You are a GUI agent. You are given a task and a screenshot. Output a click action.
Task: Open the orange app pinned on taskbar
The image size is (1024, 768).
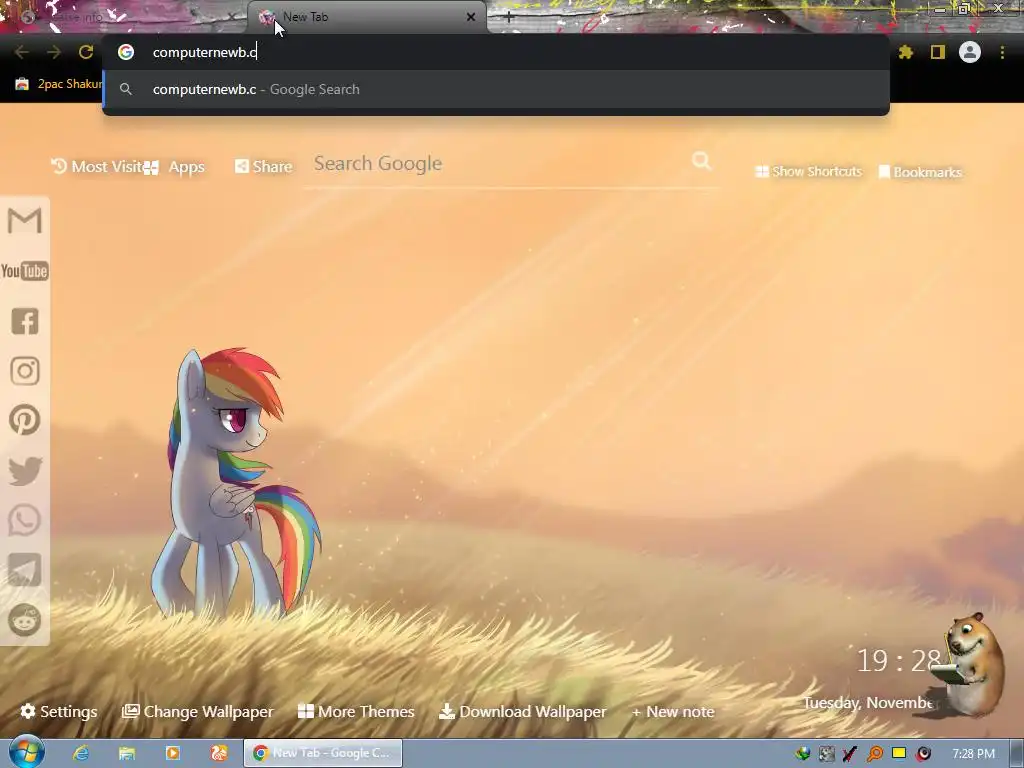[218, 753]
